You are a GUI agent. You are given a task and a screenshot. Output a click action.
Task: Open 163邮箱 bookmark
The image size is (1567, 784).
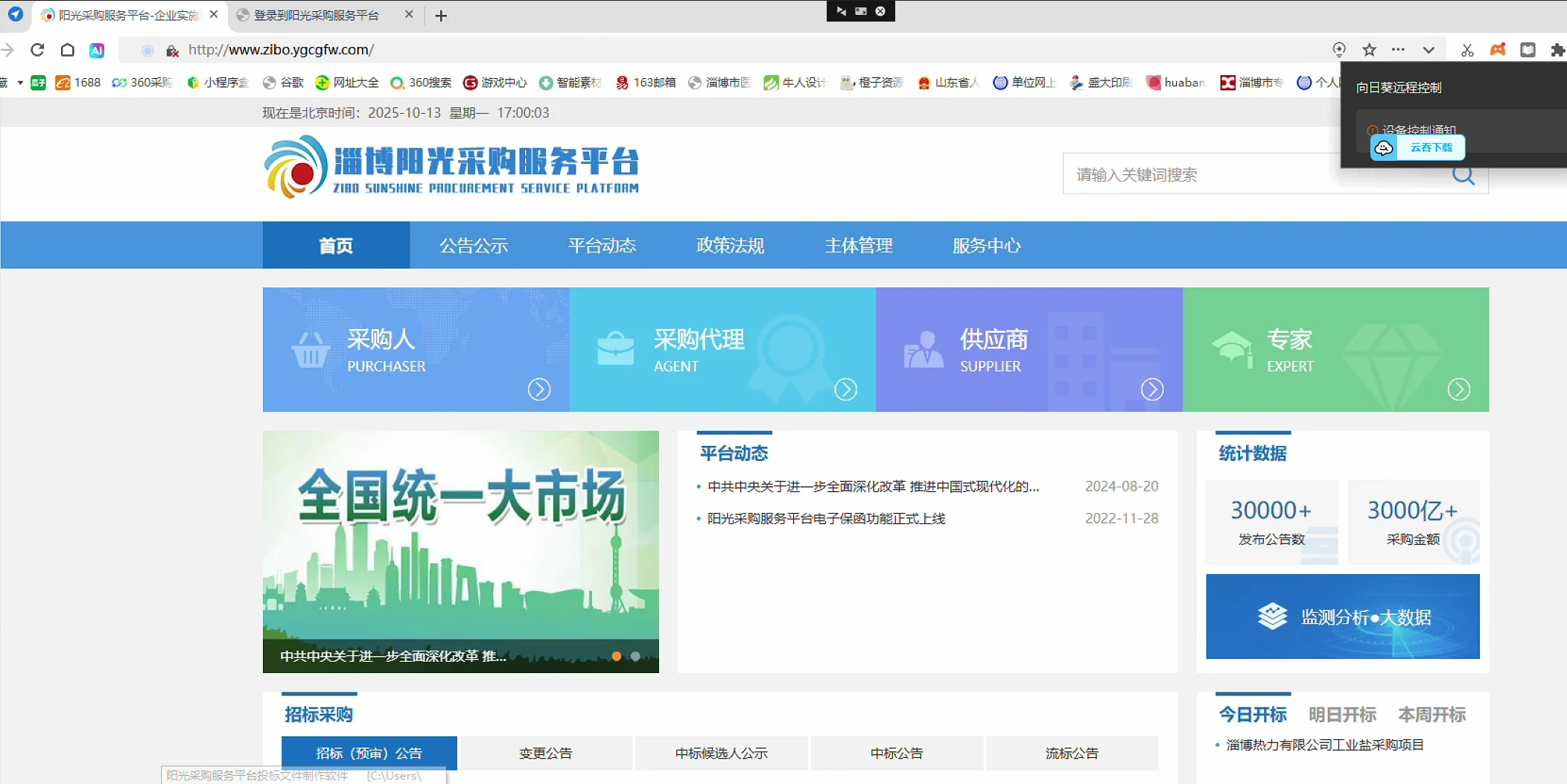[x=624, y=83]
